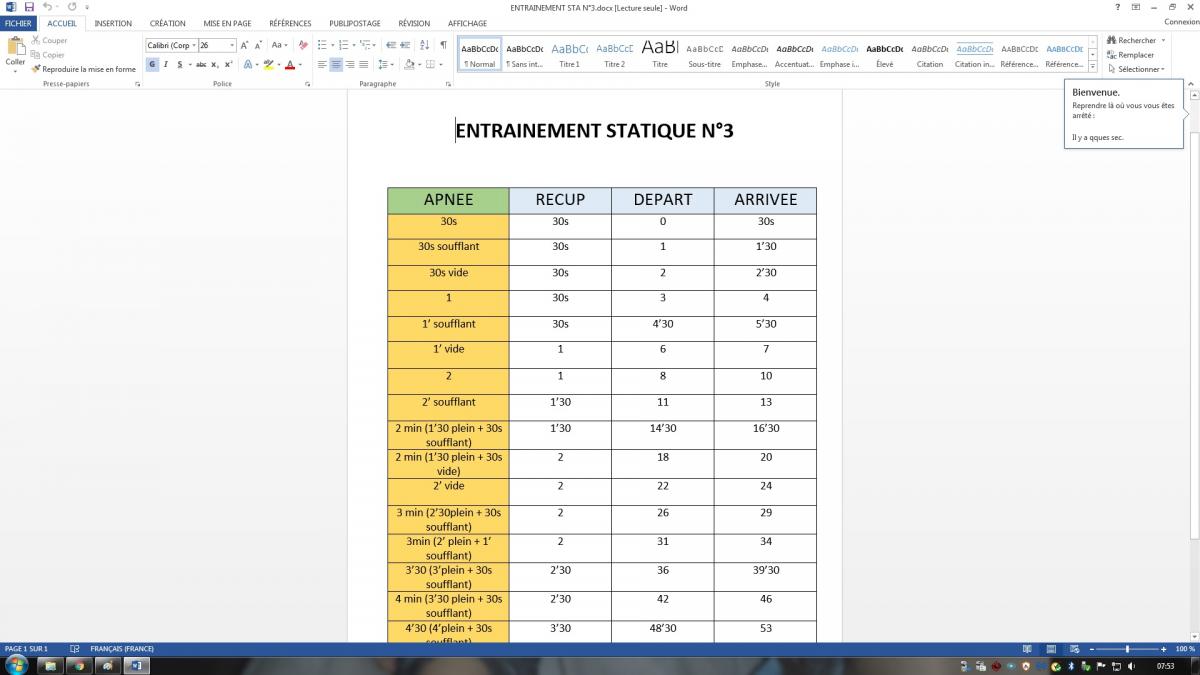Switch to the CRÉATION tab
The width and height of the screenshot is (1200, 675).
pos(168,23)
